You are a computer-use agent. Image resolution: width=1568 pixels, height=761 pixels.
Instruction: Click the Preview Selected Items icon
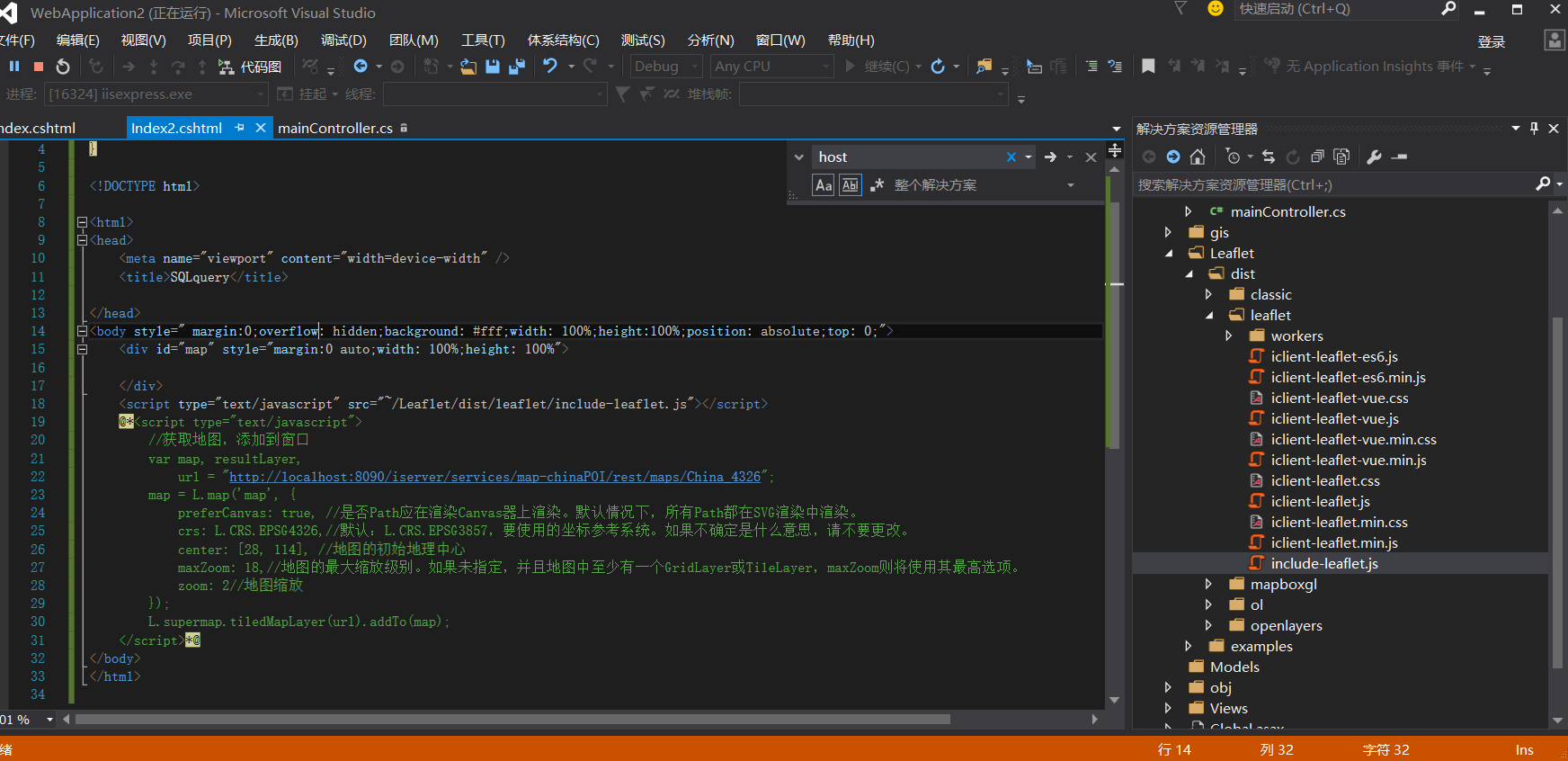pyautogui.click(x=1399, y=157)
